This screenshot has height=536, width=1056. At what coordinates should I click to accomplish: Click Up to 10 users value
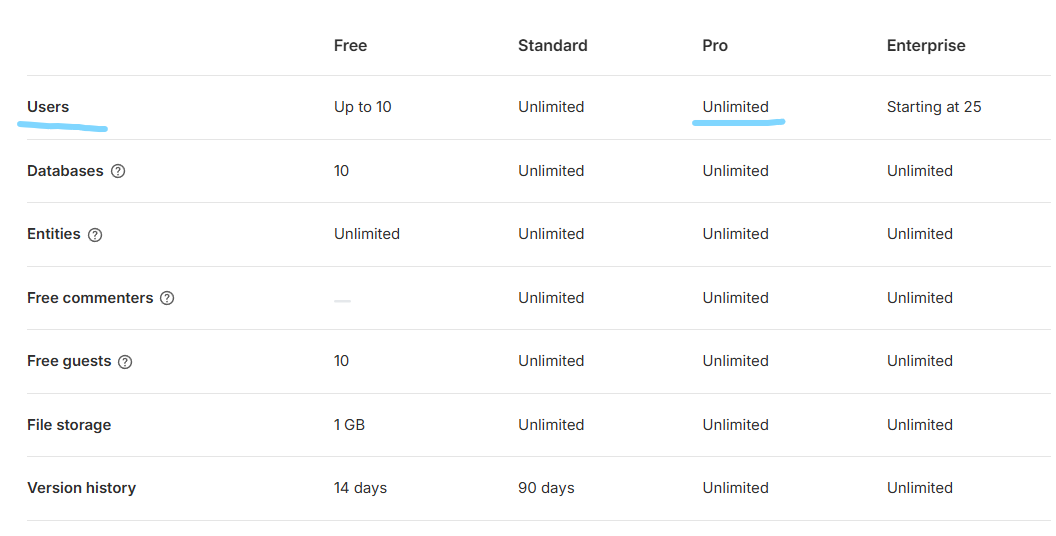point(362,107)
